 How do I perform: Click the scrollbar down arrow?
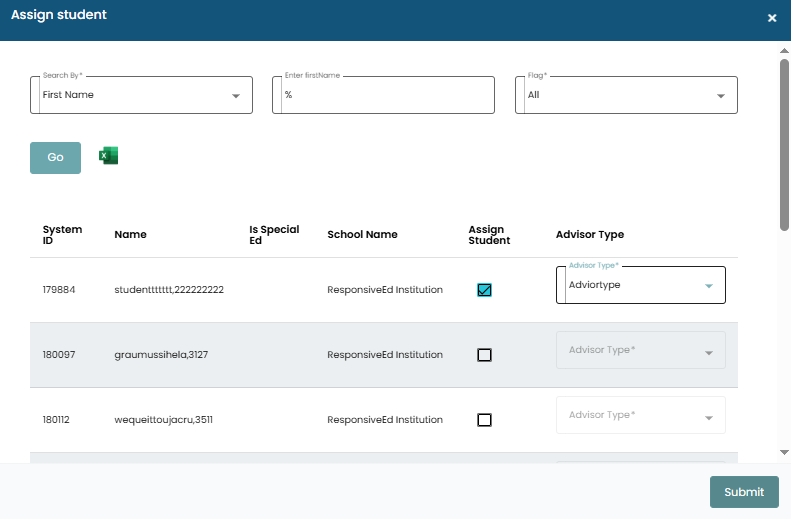(x=784, y=452)
